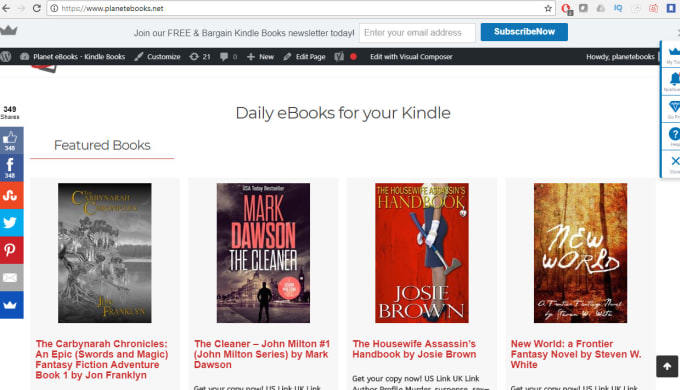
Task: Go back with the browser back arrow
Action: [x=6, y=8]
